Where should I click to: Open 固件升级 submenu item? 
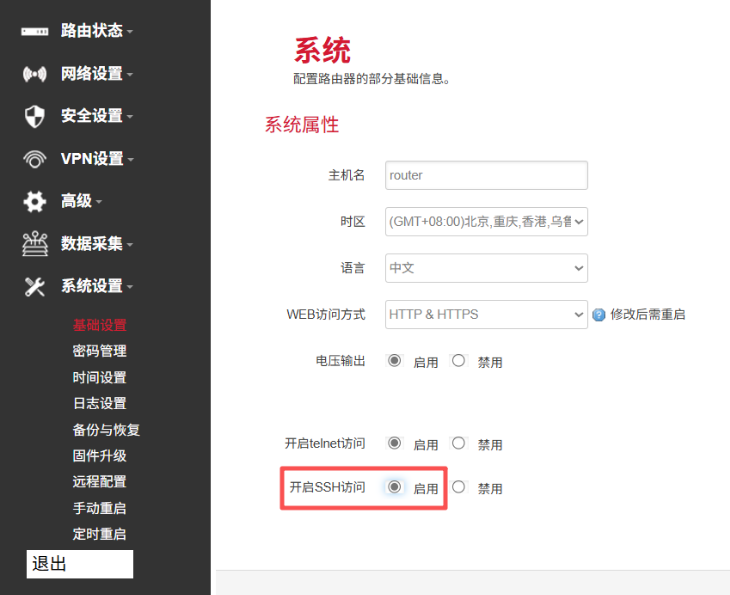tap(100, 456)
